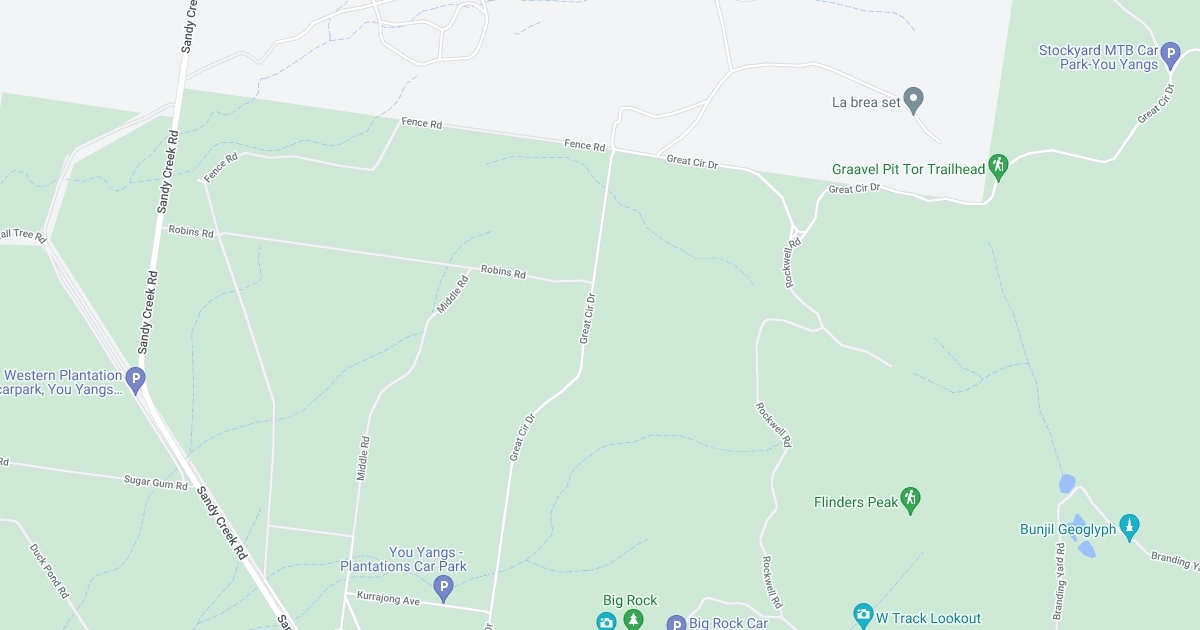Viewport: 1200px width, 630px height.
Task: Open the Western Plantation carpark parking icon
Action: [136, 379]
